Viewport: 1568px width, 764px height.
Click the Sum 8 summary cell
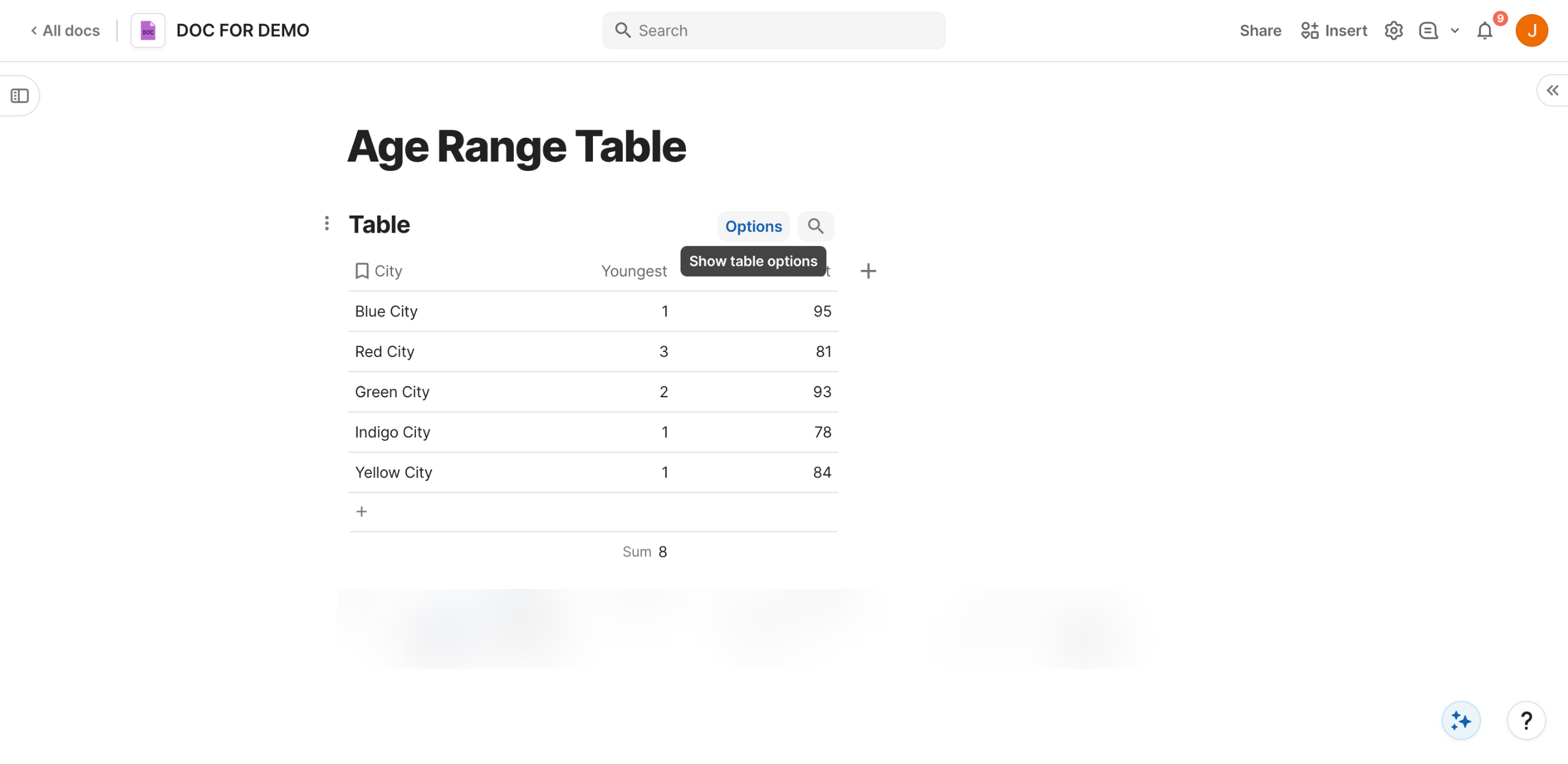point(645,552)
